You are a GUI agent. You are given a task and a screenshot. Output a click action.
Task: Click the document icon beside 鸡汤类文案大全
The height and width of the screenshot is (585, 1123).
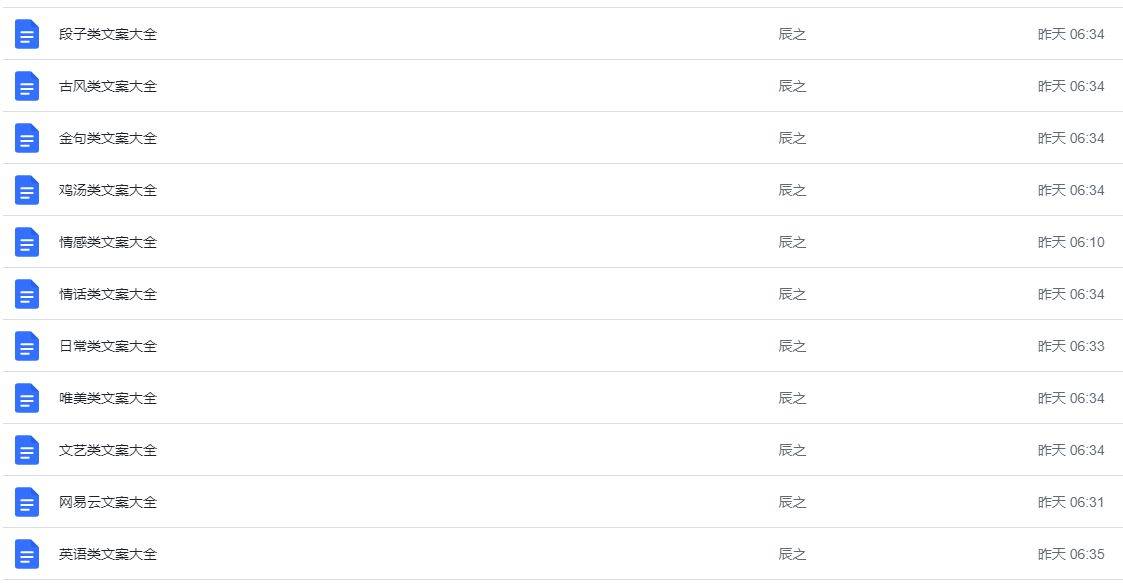[27, 190]
